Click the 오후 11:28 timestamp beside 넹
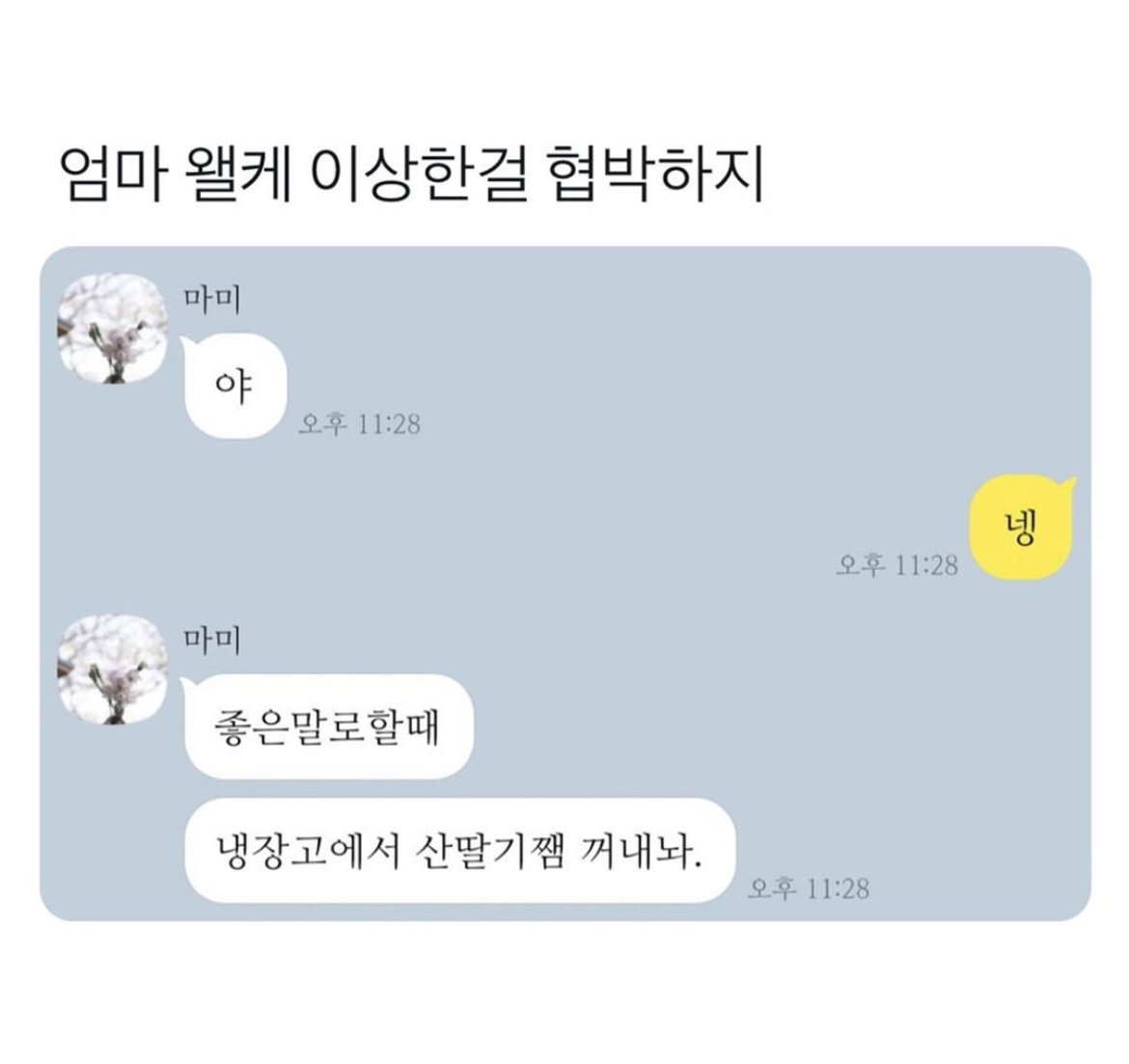 (897, 565)
